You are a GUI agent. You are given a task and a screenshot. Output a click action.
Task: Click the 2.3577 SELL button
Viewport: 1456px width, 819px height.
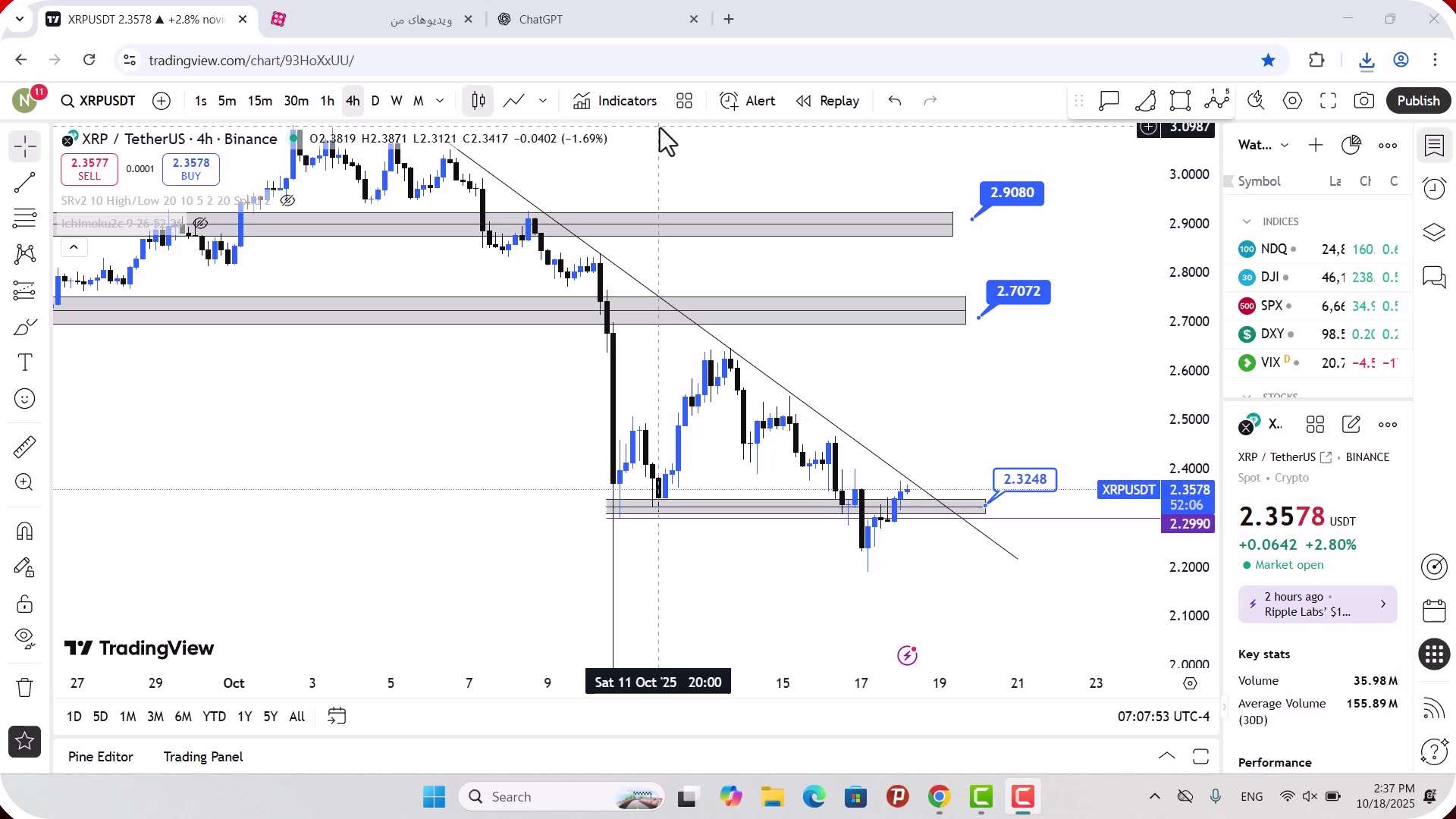point(89,169)
